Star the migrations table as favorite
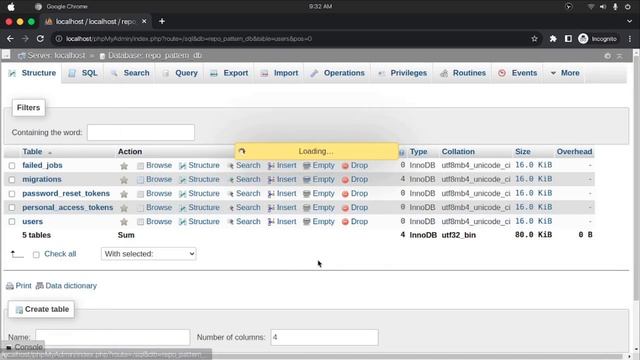The image size is (640, 360). point(124,180)
